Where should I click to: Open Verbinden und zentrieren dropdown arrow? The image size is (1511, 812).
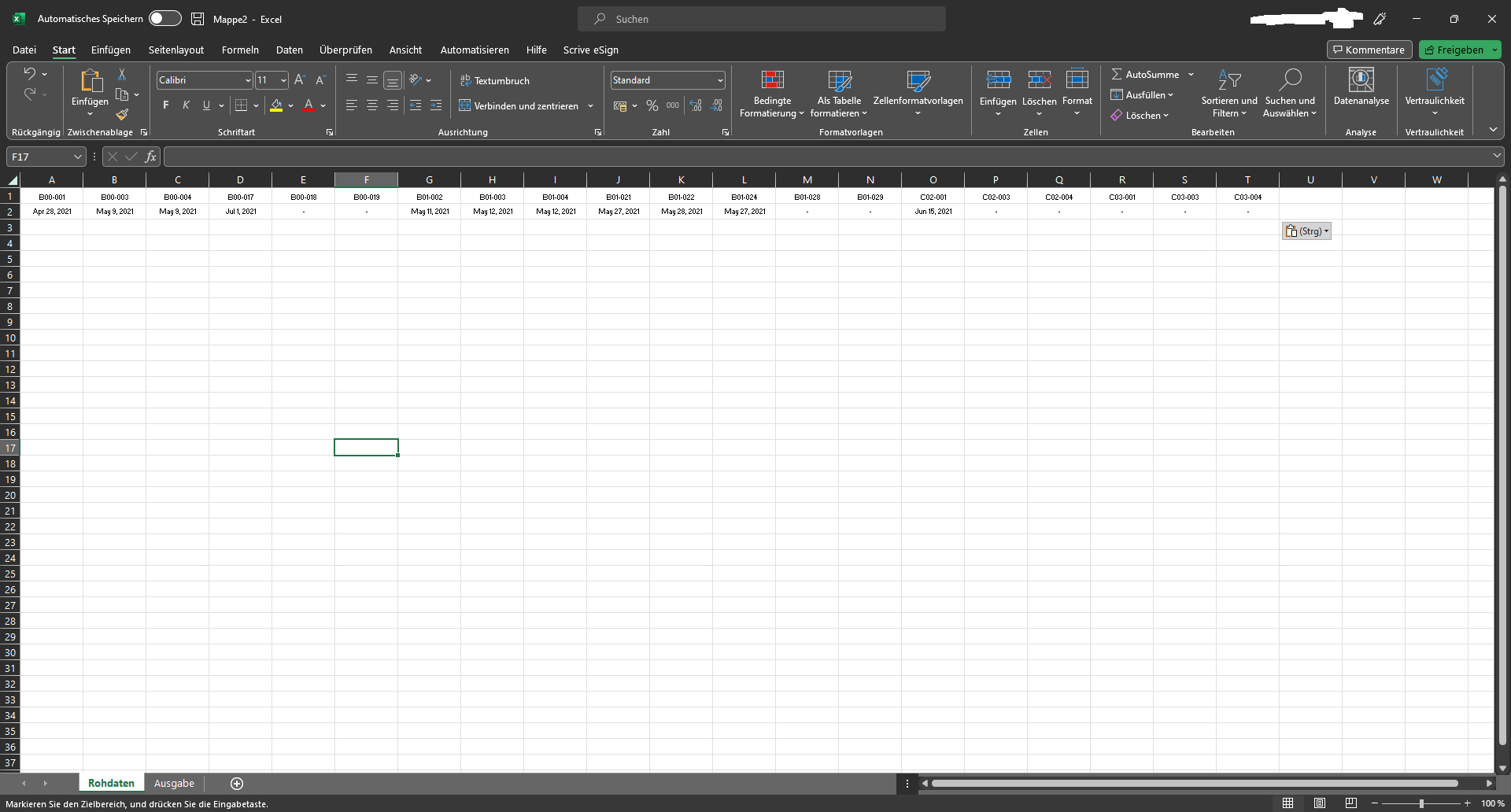pyautogui.click(x=590, y=105)
